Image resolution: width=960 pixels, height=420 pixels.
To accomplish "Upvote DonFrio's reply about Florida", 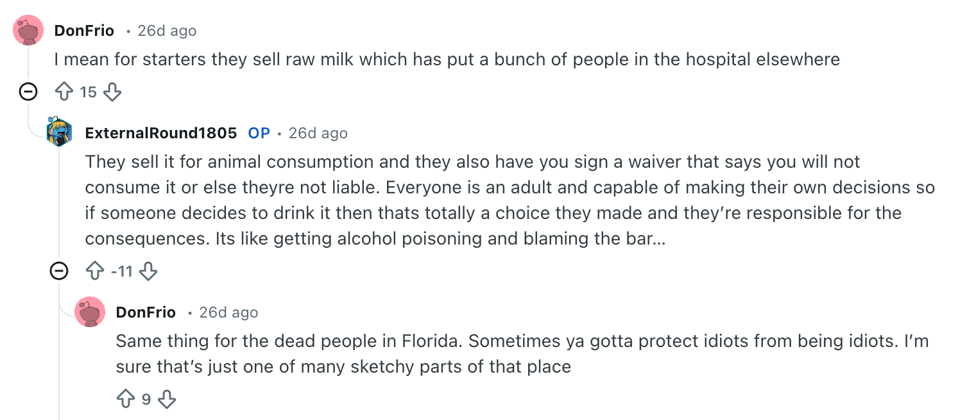I will coord(126,399).
